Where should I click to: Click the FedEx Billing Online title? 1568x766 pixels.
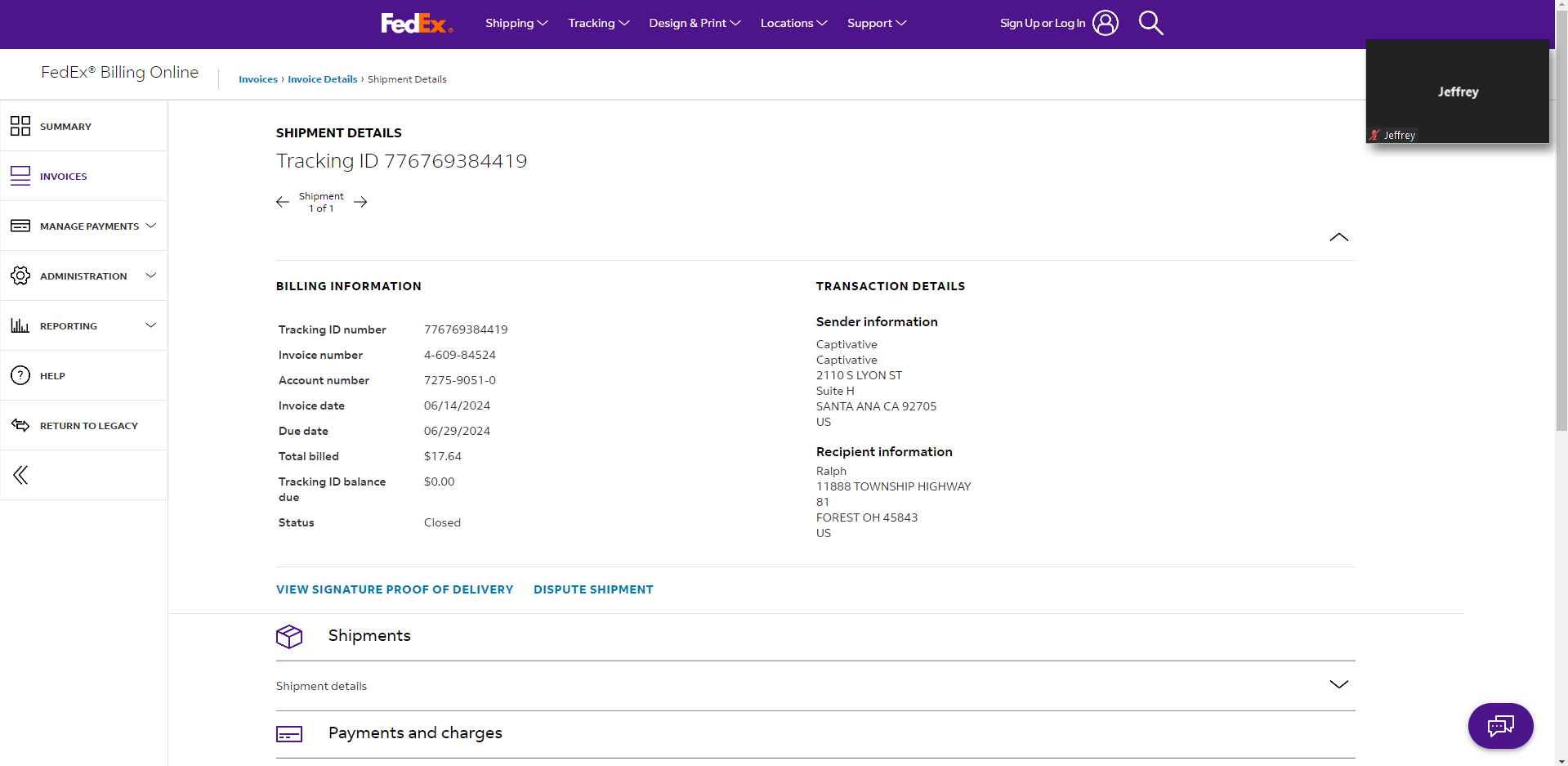(x=120, y=72)
